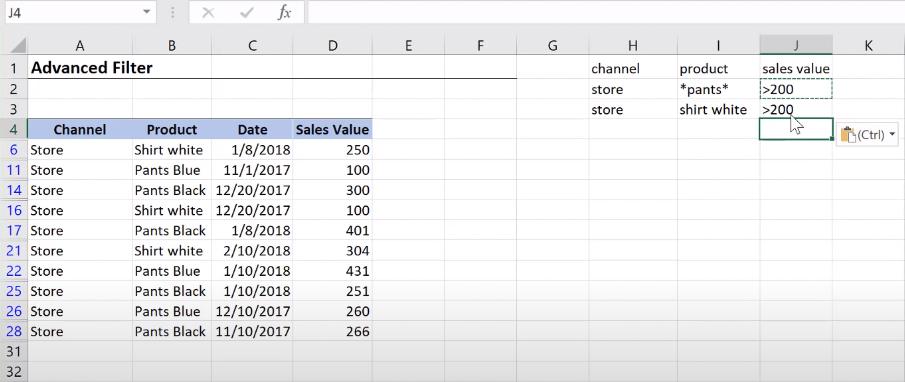This screenshot has height=382, width=905.
Task: Select row 28 header
Action: pos(14,332)
